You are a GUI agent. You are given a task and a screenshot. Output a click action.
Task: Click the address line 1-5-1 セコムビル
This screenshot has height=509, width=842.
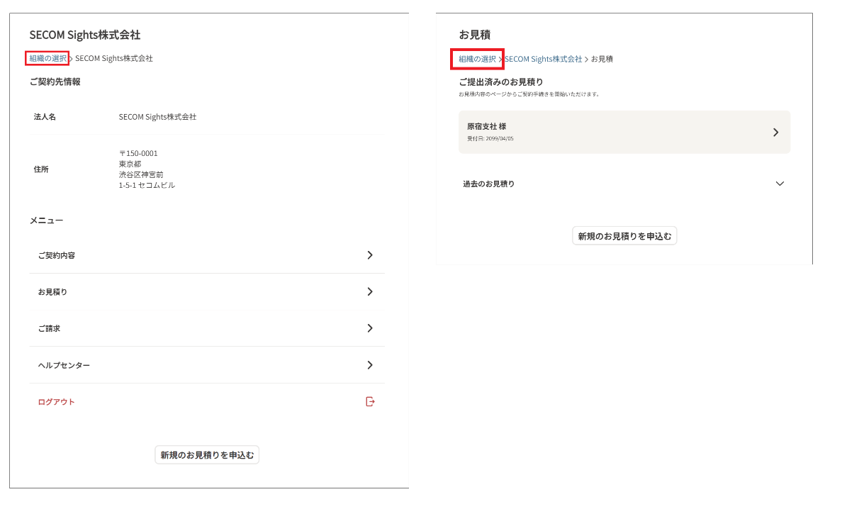pos(147,185)
